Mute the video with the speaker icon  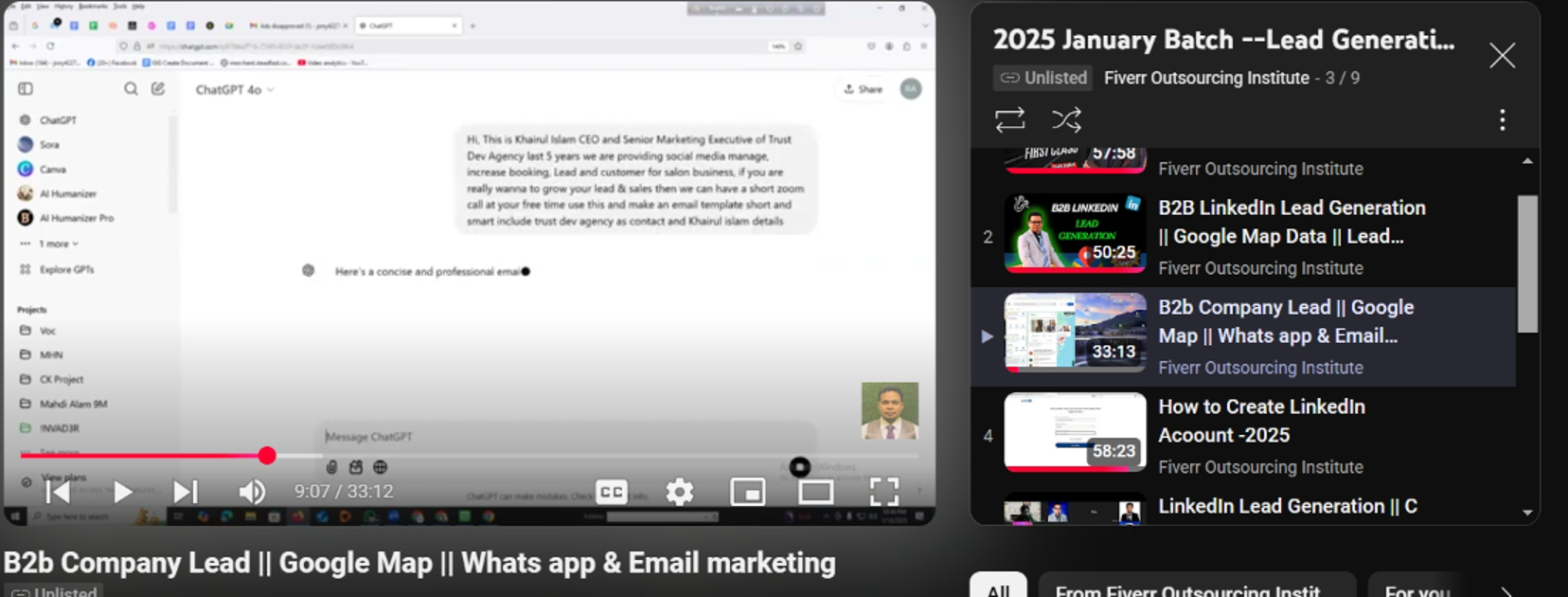point(252,492)
